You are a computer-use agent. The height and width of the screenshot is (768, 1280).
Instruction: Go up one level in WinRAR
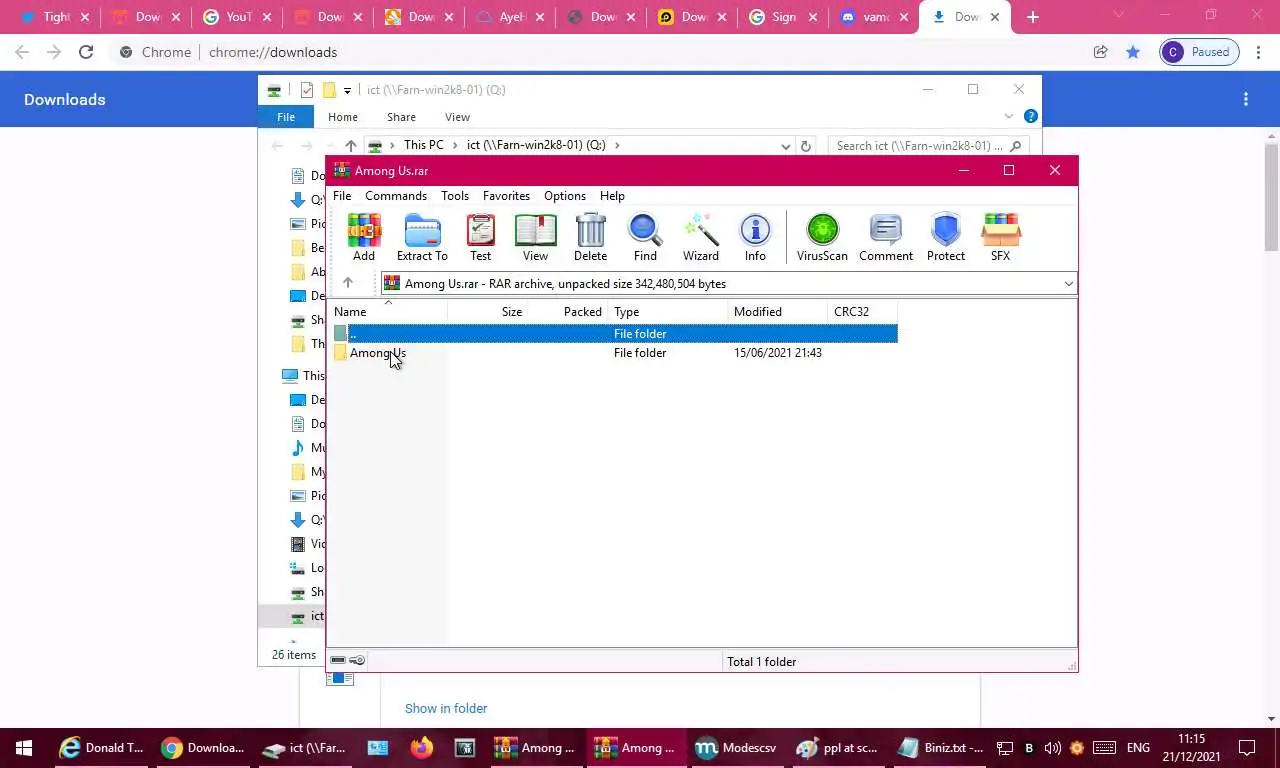pos(348,283)
